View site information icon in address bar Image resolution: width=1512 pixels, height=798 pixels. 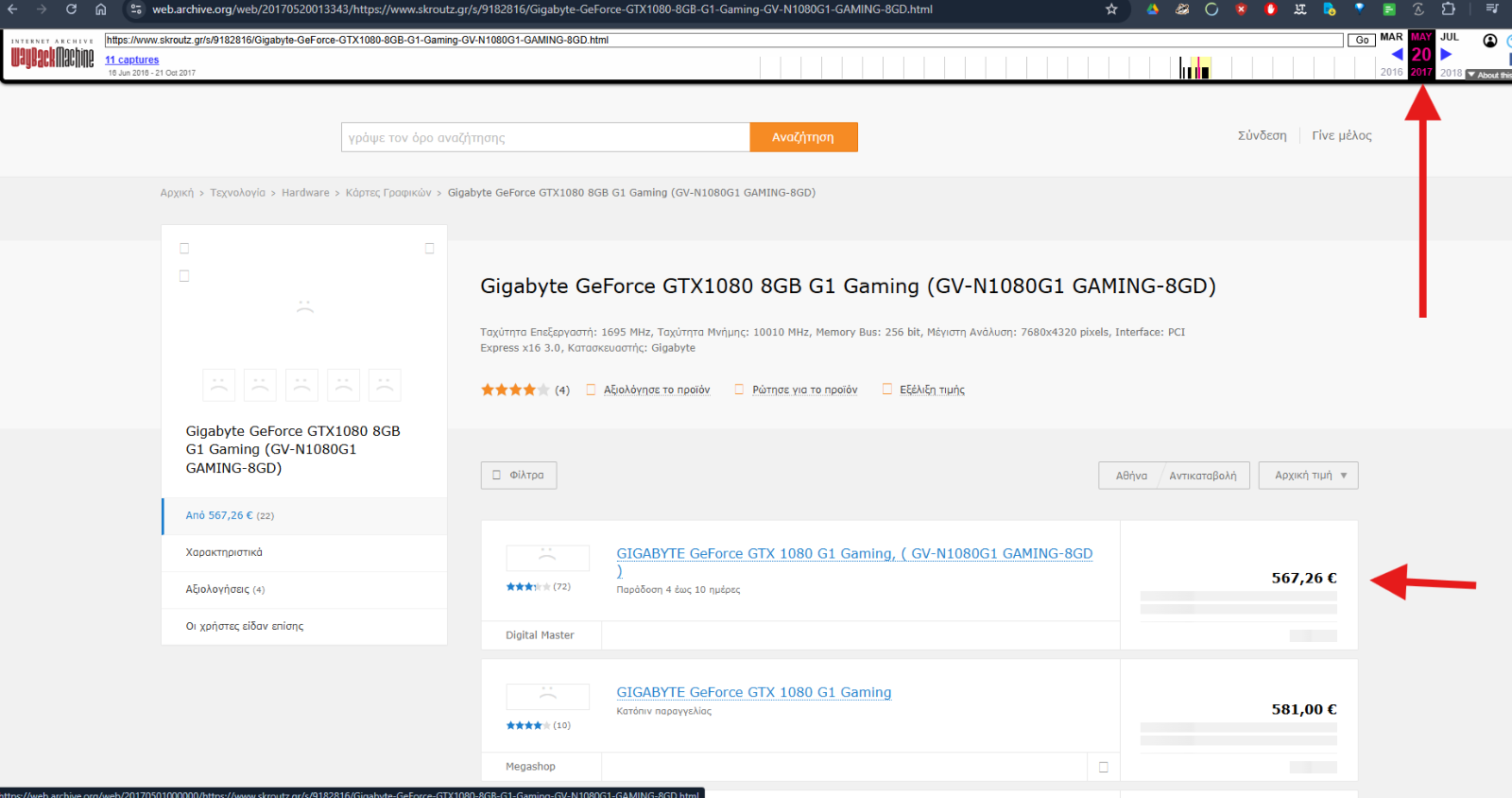coord(136,9)
